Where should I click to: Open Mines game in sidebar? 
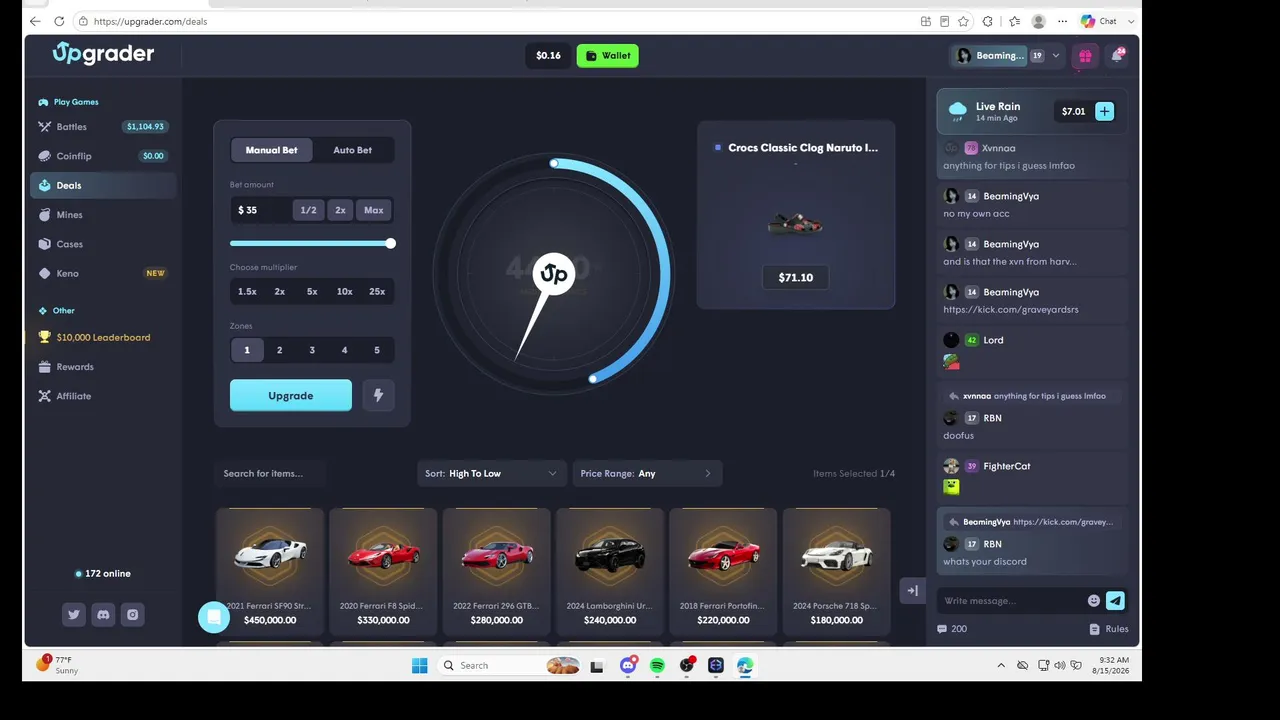coord(102,215)
